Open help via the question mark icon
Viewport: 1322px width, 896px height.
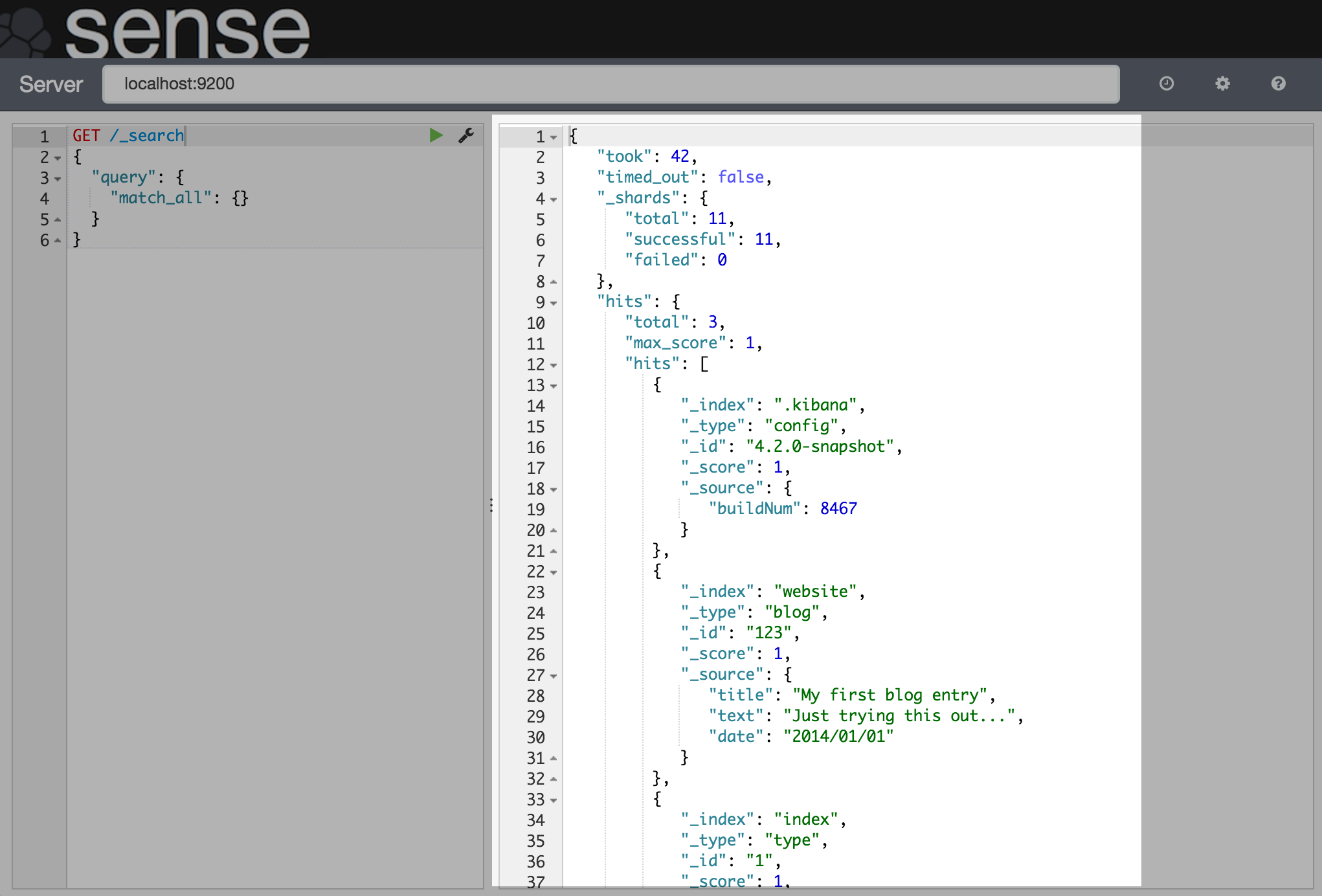1277,84
